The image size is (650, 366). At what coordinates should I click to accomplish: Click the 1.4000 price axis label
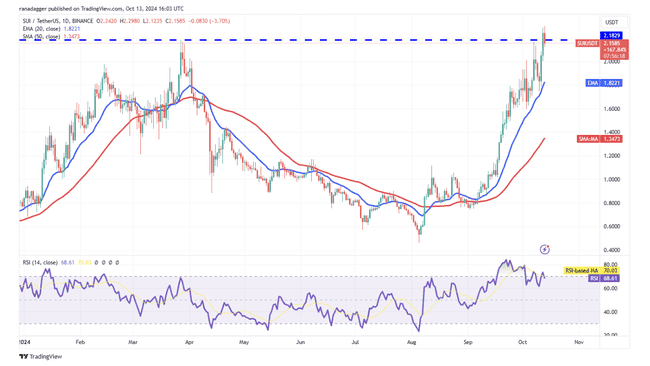pyautogui.click(x=611, y=132)
